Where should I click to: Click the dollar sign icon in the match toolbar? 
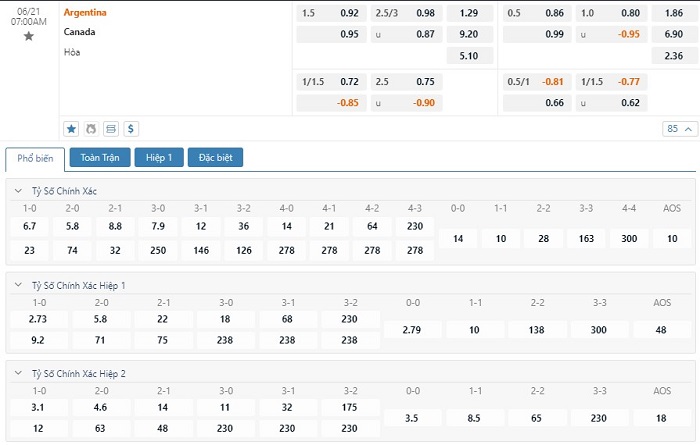131,129
